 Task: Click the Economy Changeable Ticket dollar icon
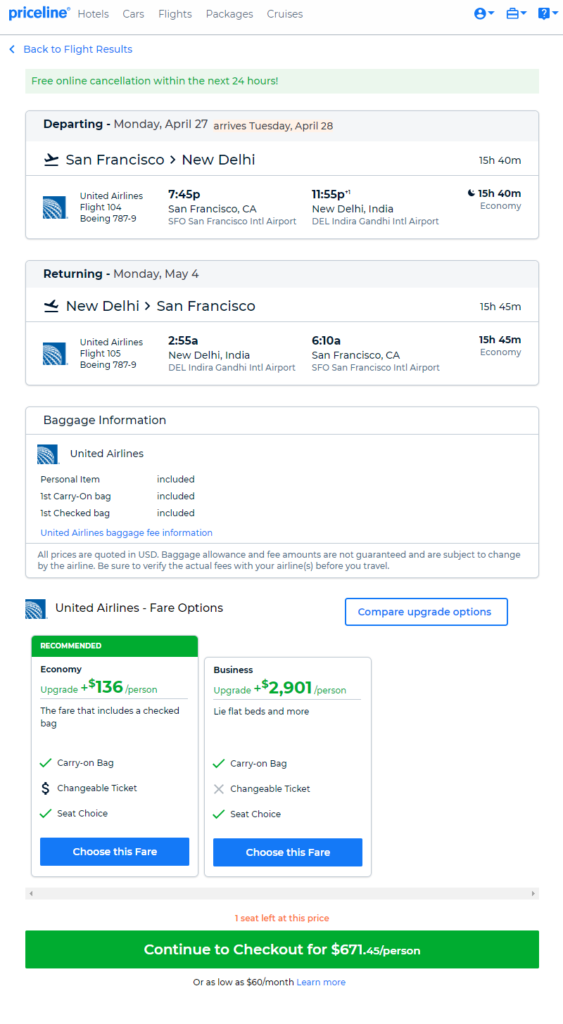click(x=45, y=788)
